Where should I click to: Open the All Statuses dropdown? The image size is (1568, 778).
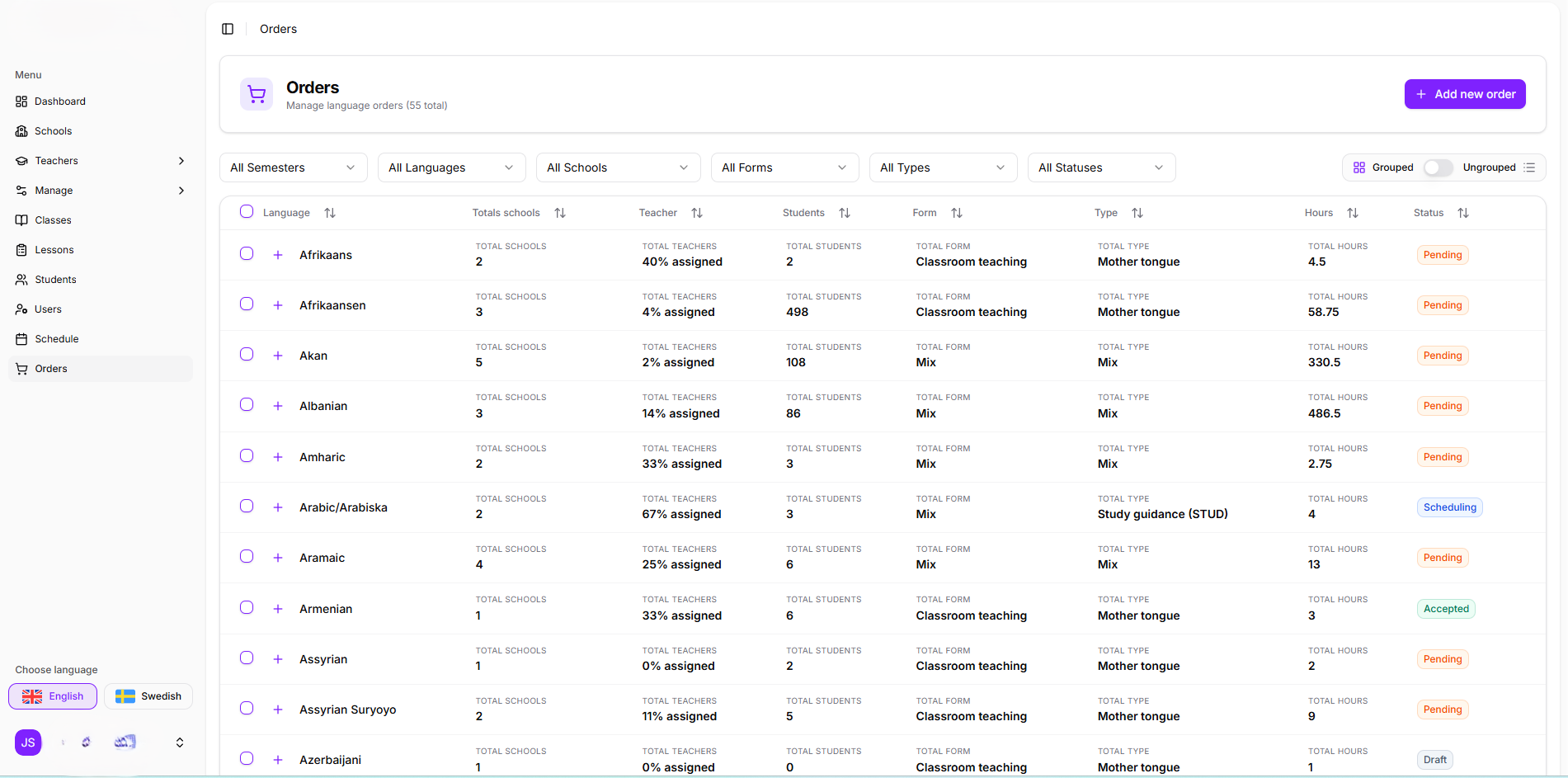pyautogui.click(x=1102, y=167)
